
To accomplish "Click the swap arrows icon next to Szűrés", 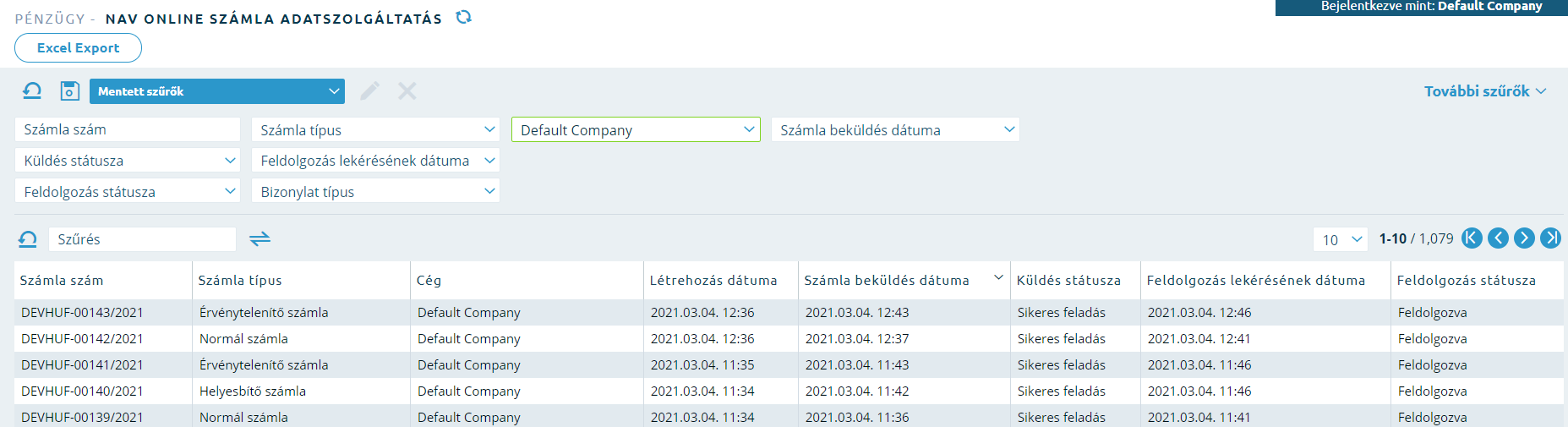I will coord(260,239).
